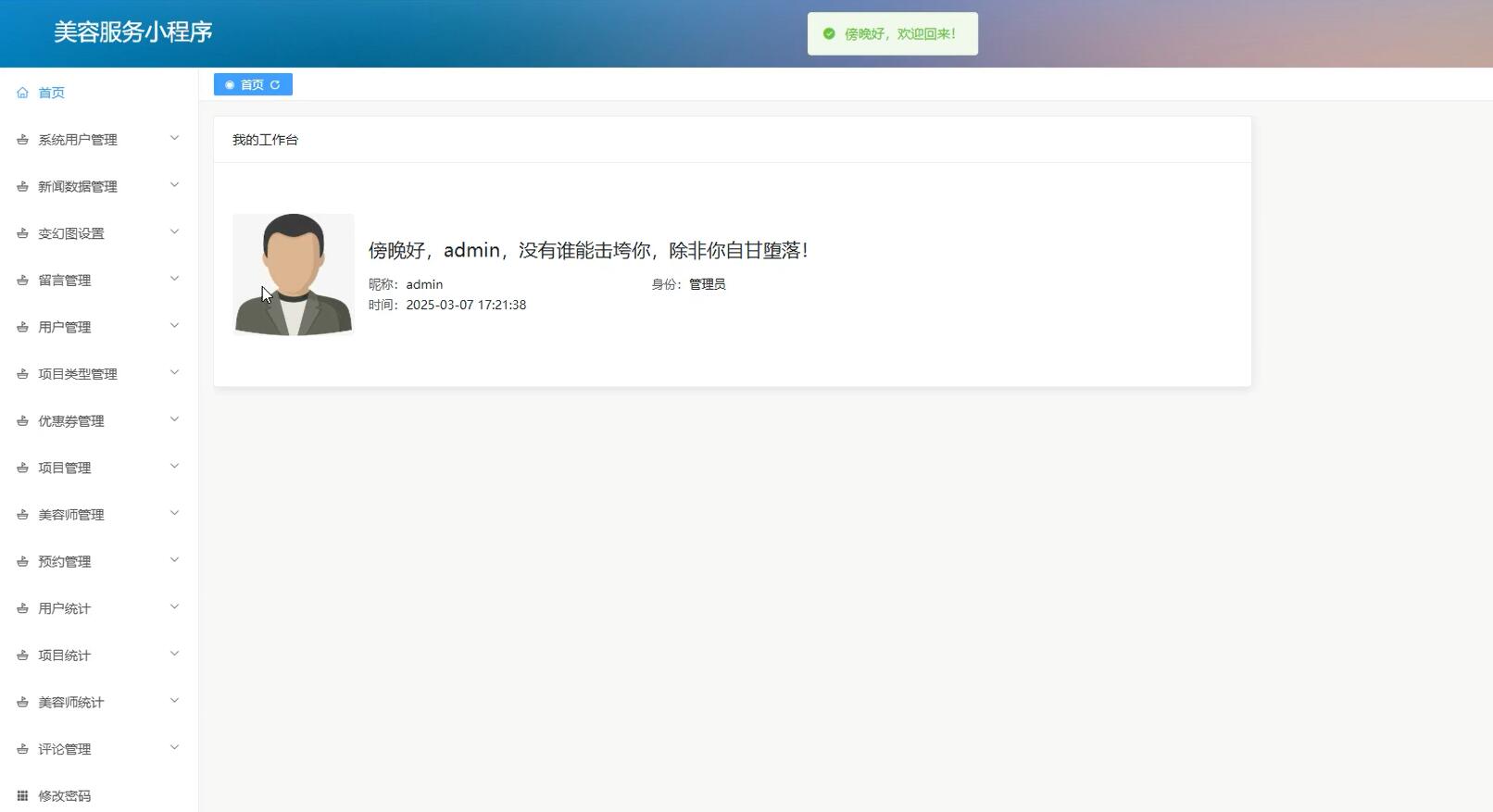Expand the 用户管理 chevron
This screenshot has width=1493, height=812.
[x=174, y=326]
